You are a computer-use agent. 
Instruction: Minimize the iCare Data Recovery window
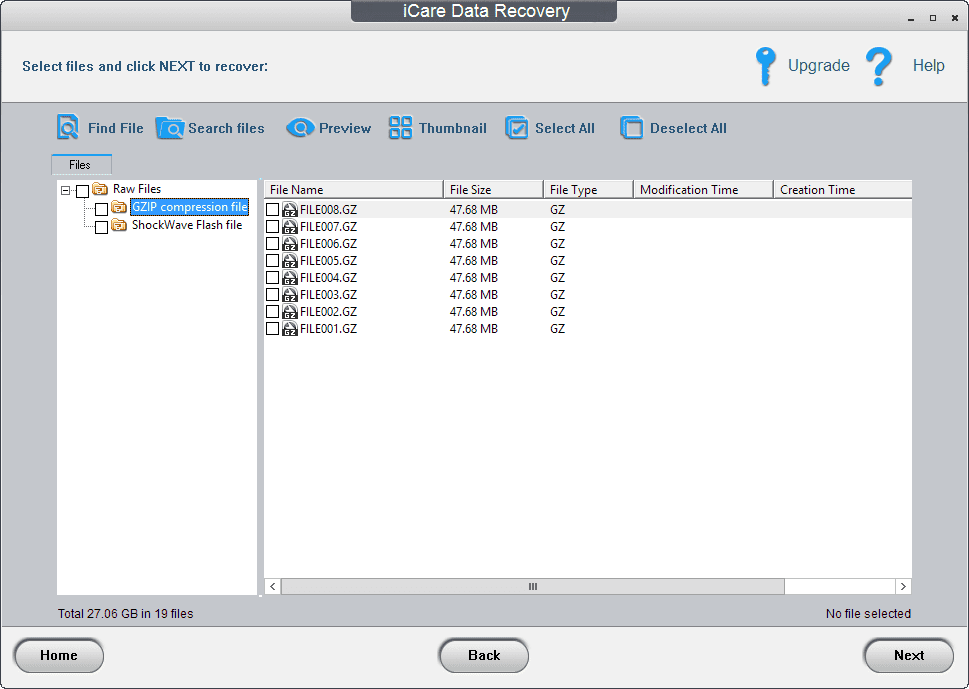click(910, 19)
